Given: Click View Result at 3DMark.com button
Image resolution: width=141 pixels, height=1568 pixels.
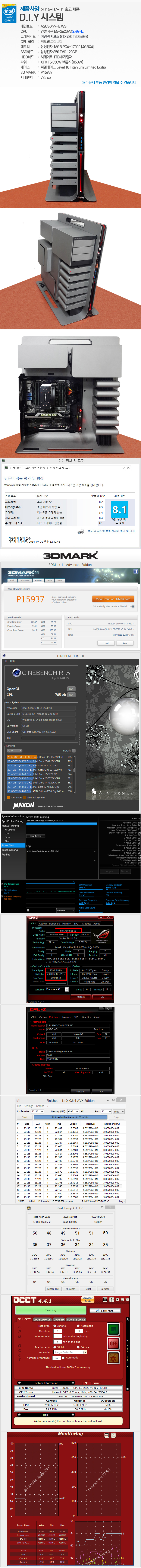Looking at the screenshot, I should coord(113,599).
